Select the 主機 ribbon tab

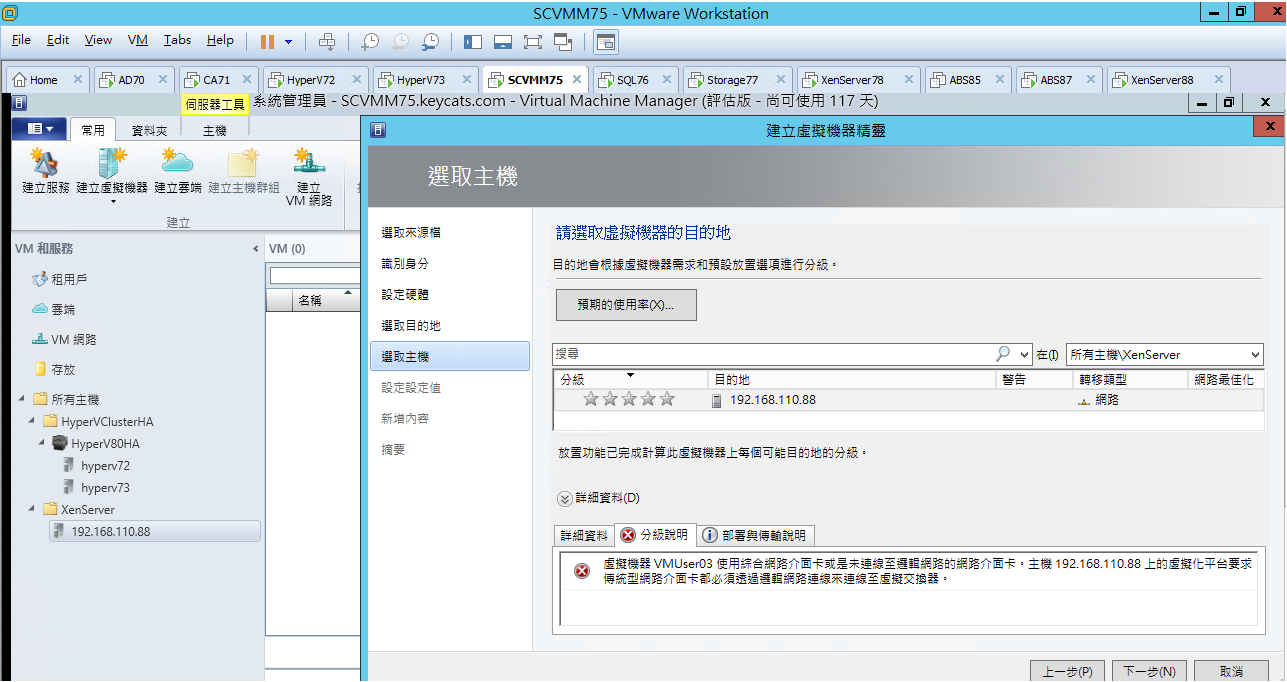214,130
